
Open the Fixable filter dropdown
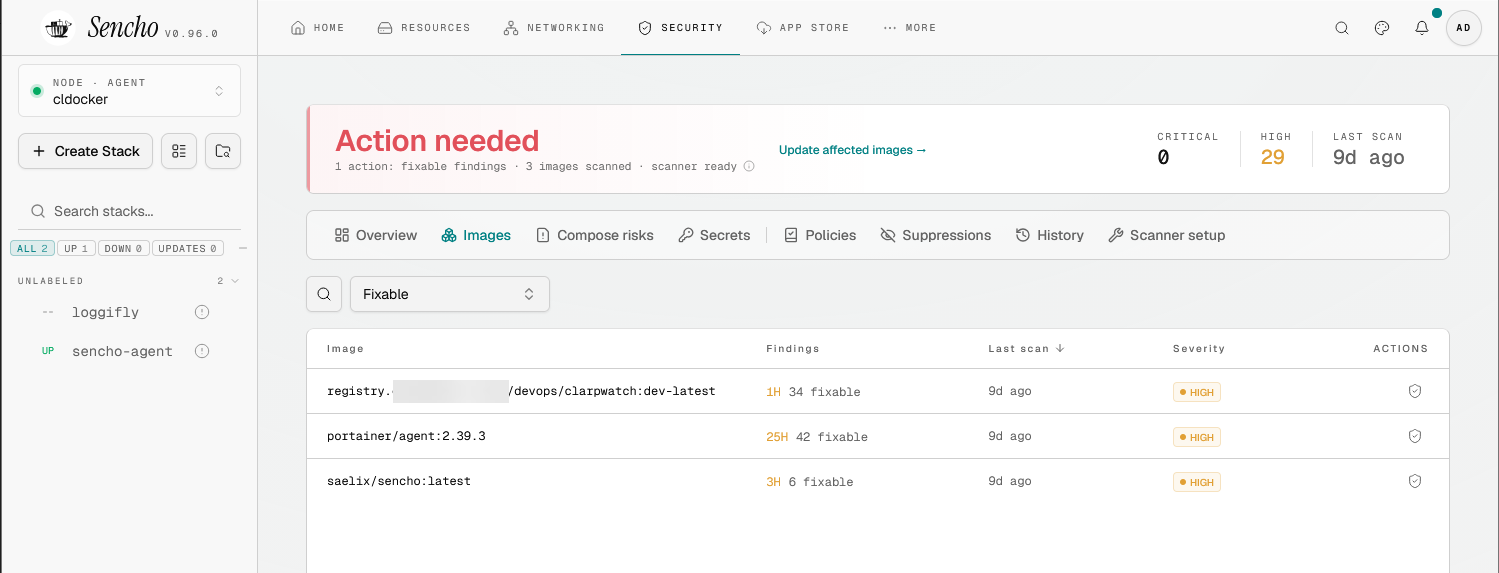[x=449, y=294]
